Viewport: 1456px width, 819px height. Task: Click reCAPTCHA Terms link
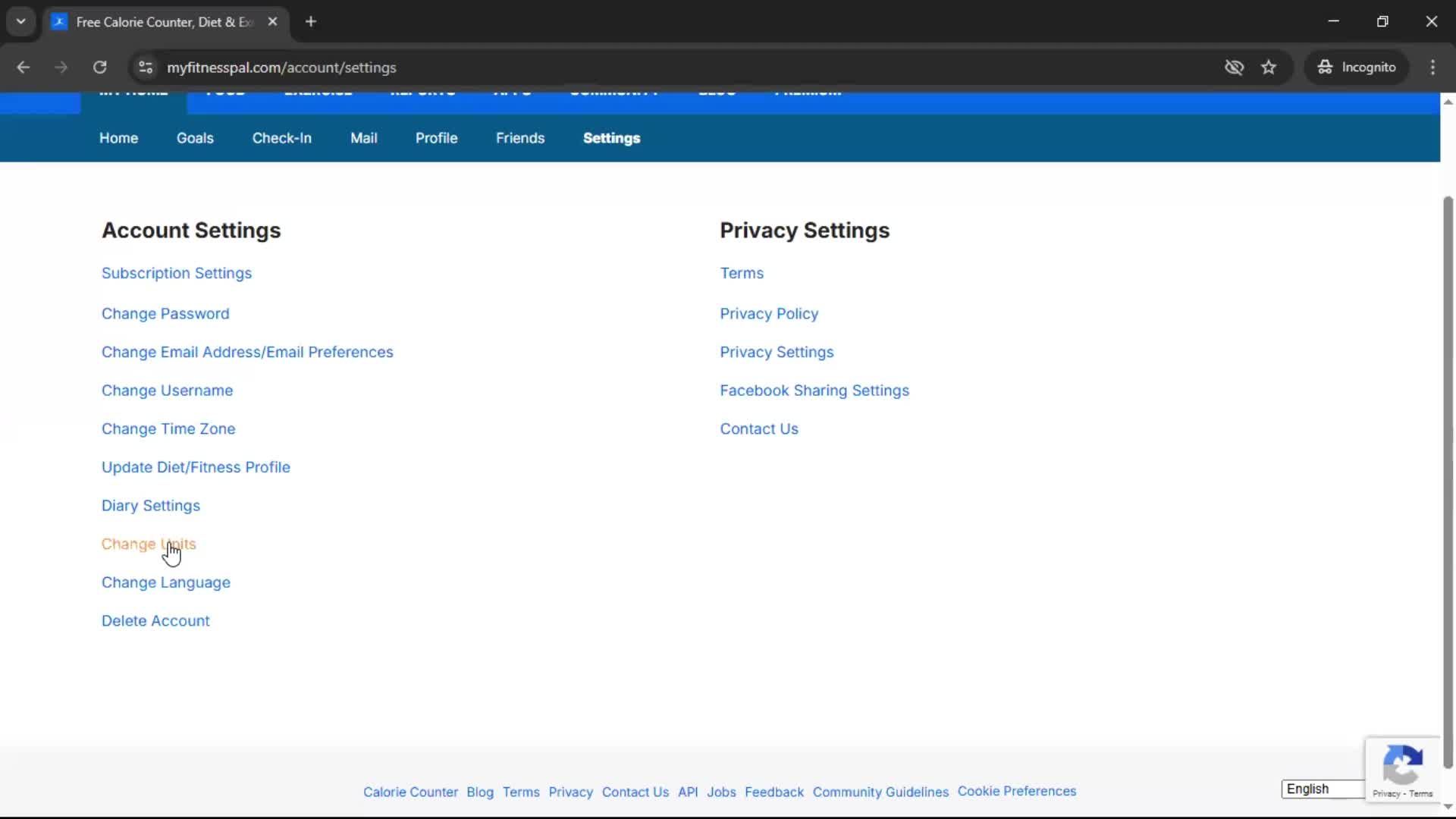[1421, 794]
